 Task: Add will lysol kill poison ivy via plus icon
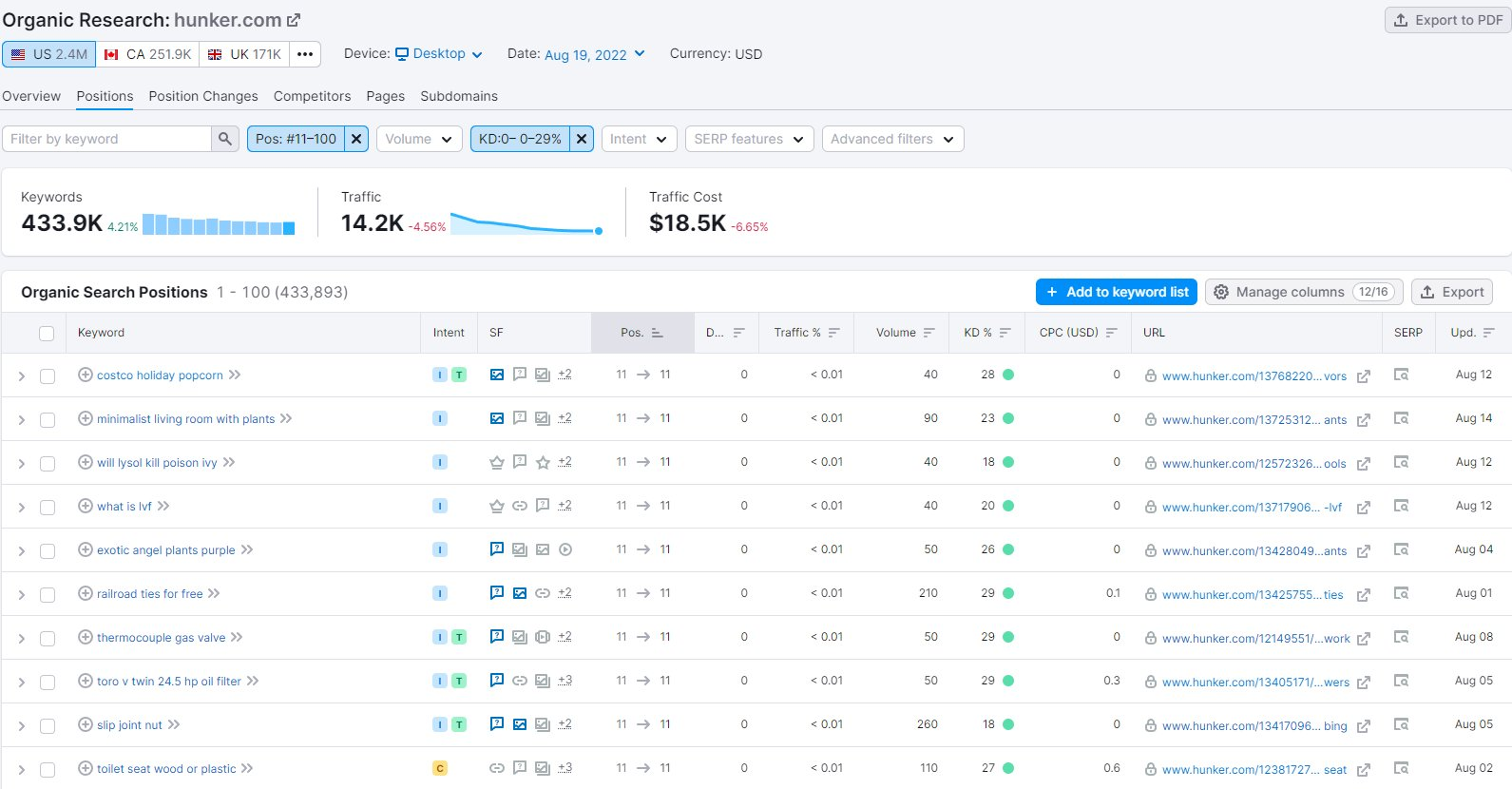tap(86, 462)
